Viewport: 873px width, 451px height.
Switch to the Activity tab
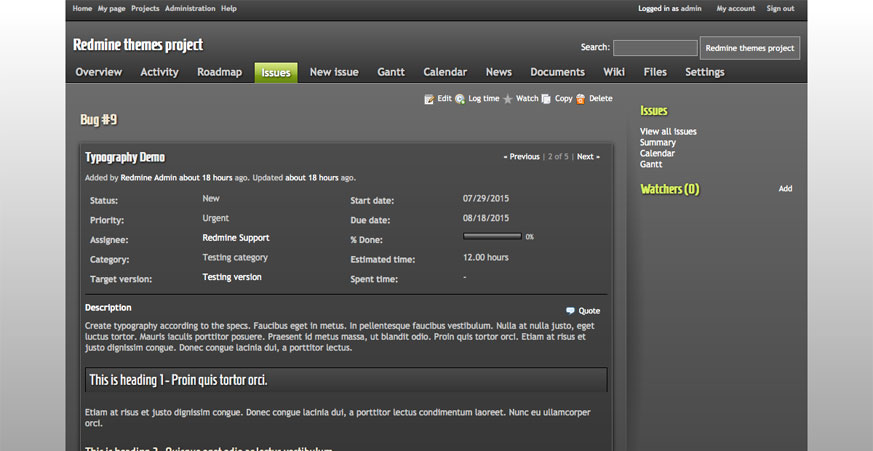pyautogui.click(x=159, y=72)
